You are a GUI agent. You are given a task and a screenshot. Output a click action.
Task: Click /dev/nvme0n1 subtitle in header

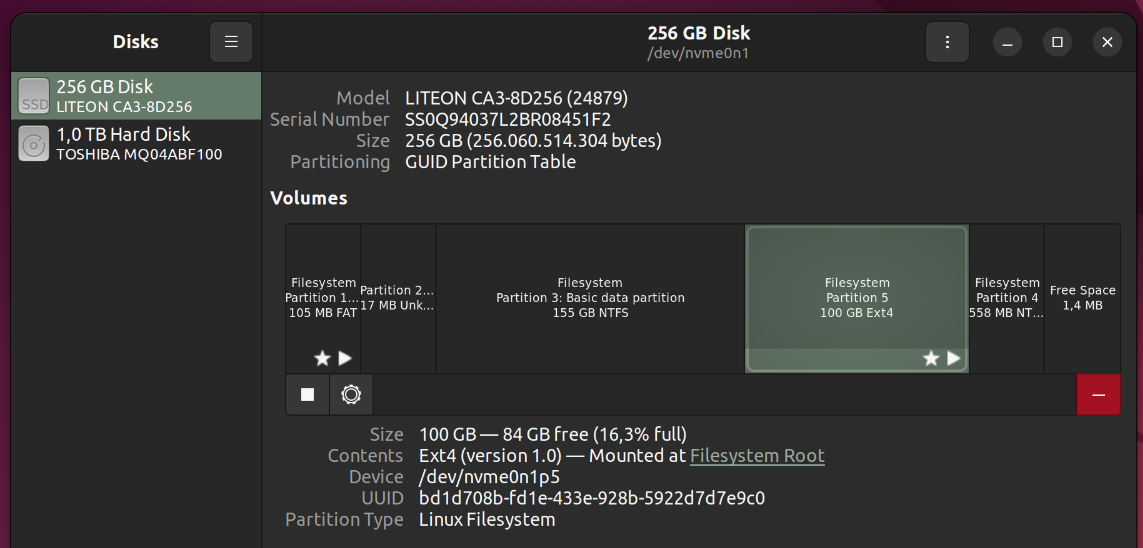pyautogui.click(x=698, y=53)
